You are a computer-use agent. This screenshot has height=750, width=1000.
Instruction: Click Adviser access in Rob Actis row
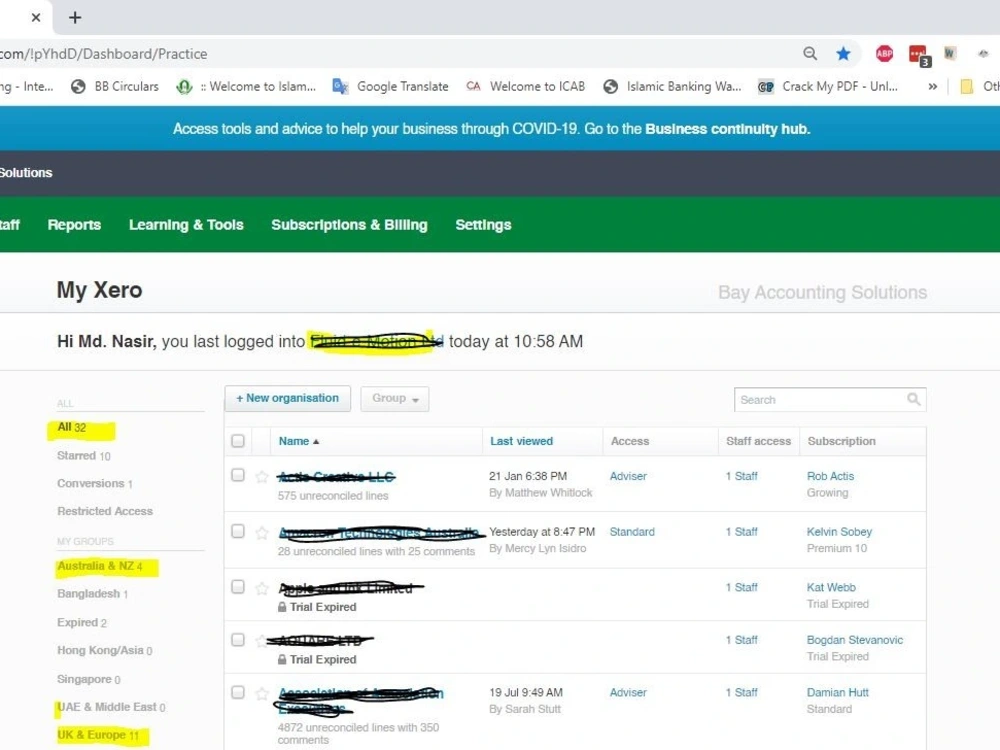point(628,476)
